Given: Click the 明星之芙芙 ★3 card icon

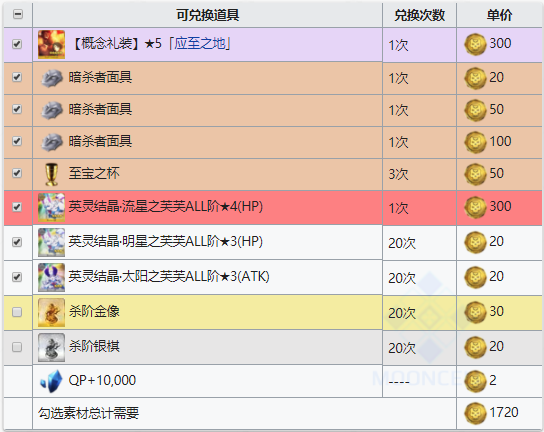Looking at the screenshot, I should [x=51, y=242].
